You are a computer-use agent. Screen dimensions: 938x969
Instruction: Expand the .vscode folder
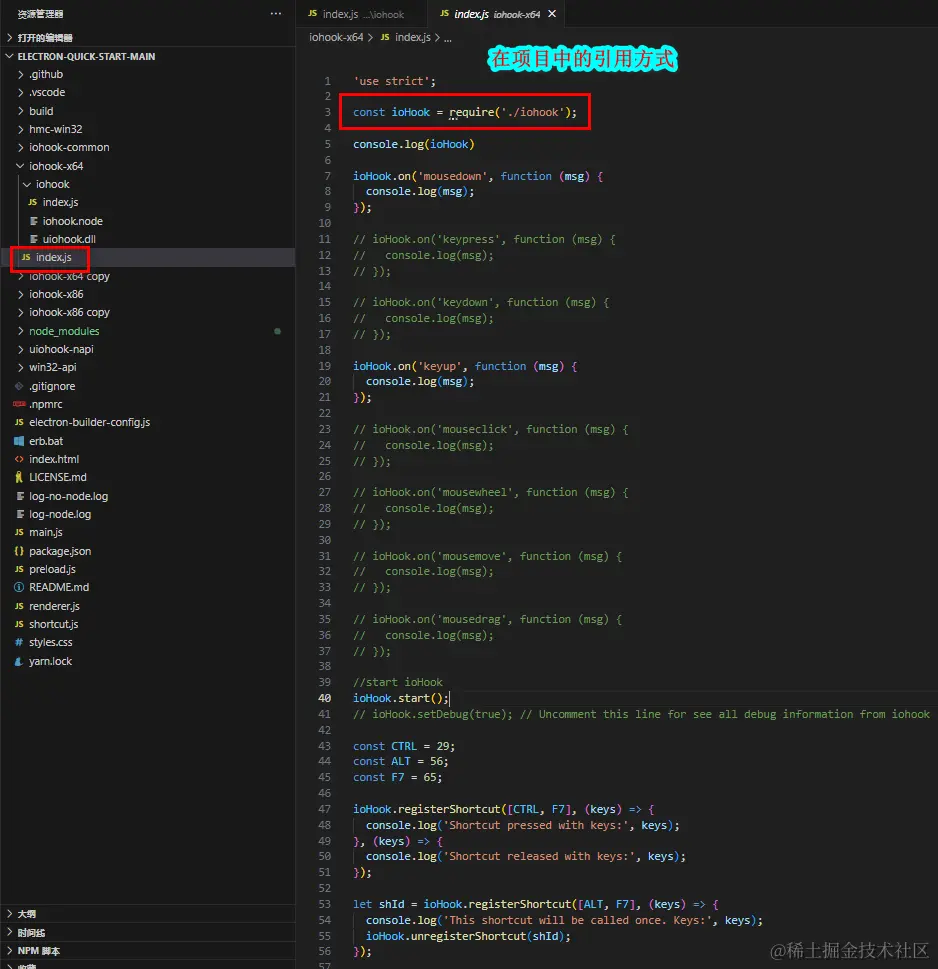(x=148, y=92)
